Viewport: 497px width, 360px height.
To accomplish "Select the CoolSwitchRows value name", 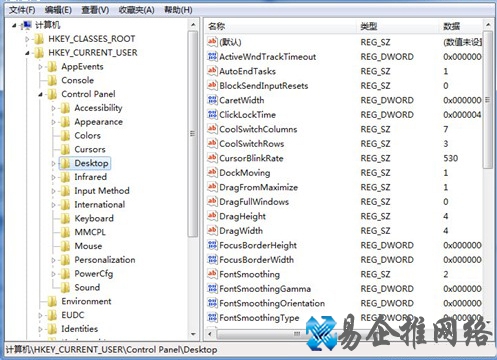I will [252, 144].
